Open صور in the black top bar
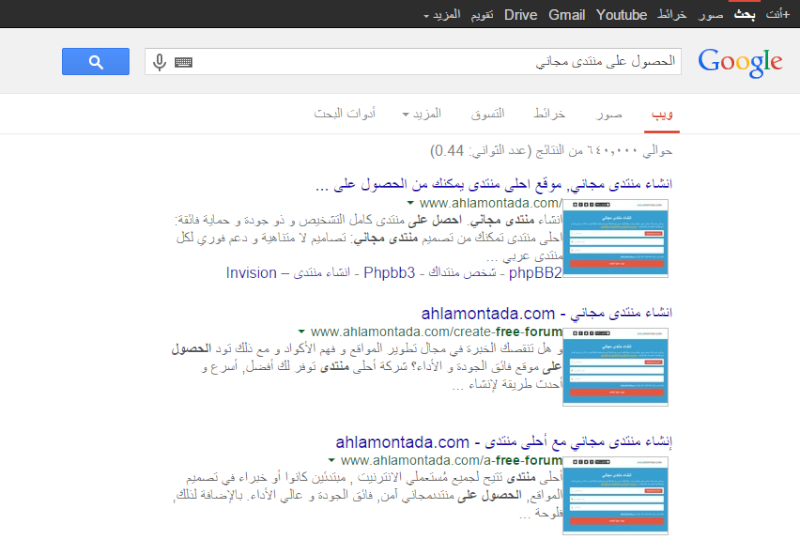 point(711,15)
